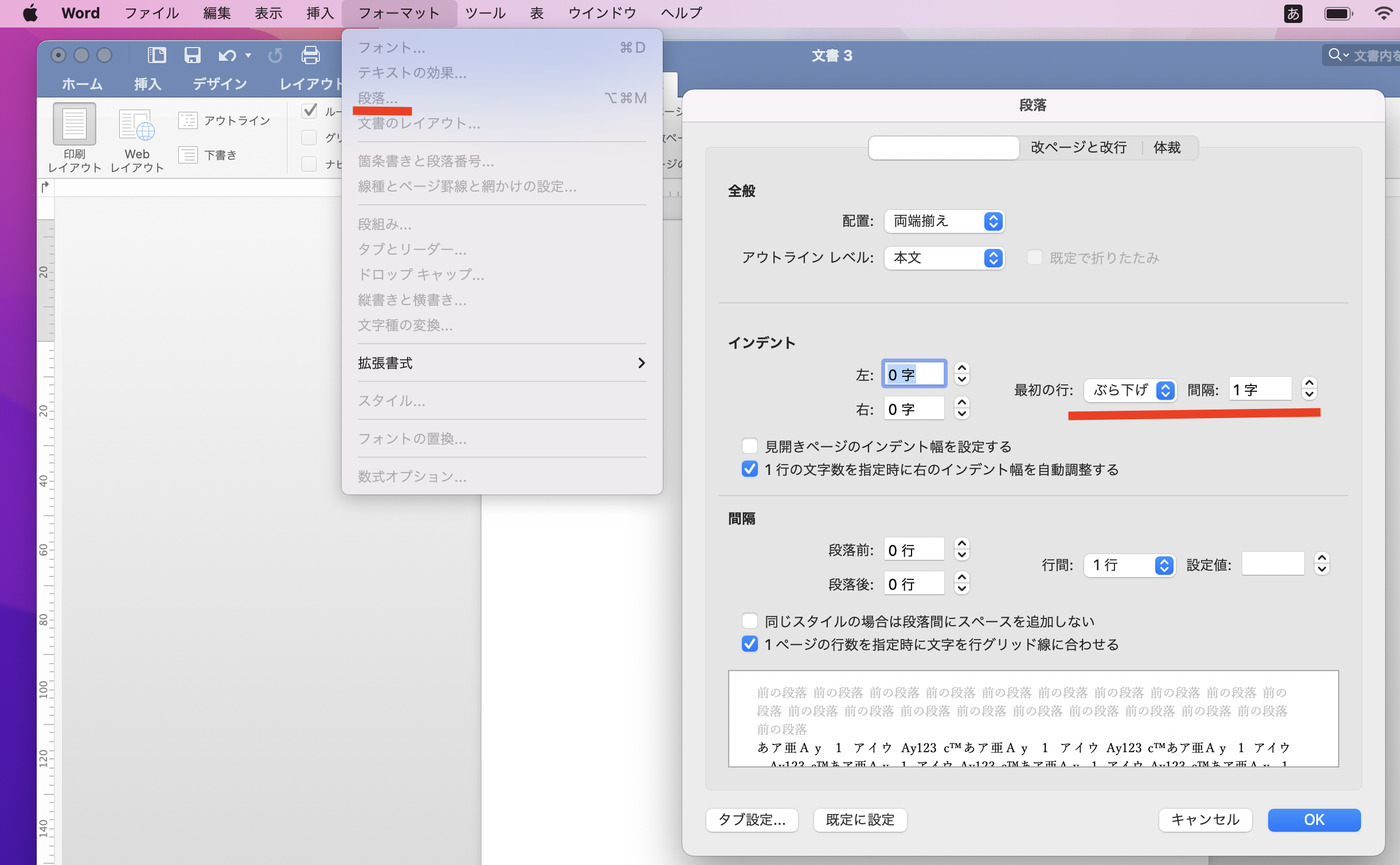This screenshot has width=1400, height=865.
Task: Choose スタイル... from the Format menu
Action: [x=502, y=400]
